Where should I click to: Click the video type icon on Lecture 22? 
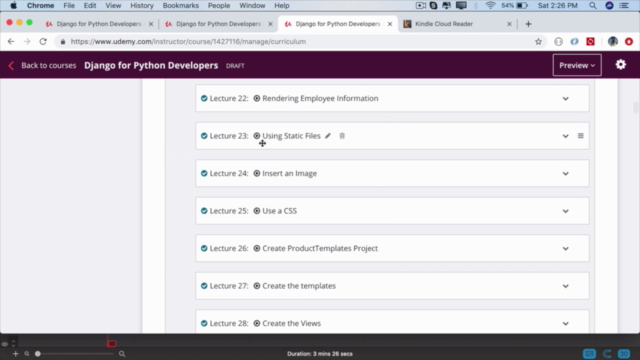(257, 98)
